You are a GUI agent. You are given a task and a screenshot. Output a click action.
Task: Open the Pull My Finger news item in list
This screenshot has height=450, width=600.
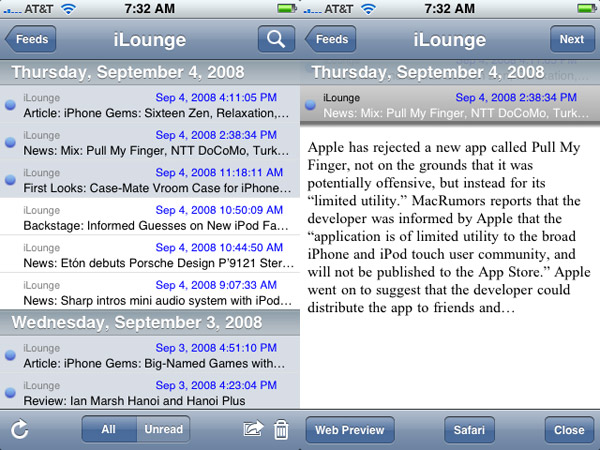150,142
